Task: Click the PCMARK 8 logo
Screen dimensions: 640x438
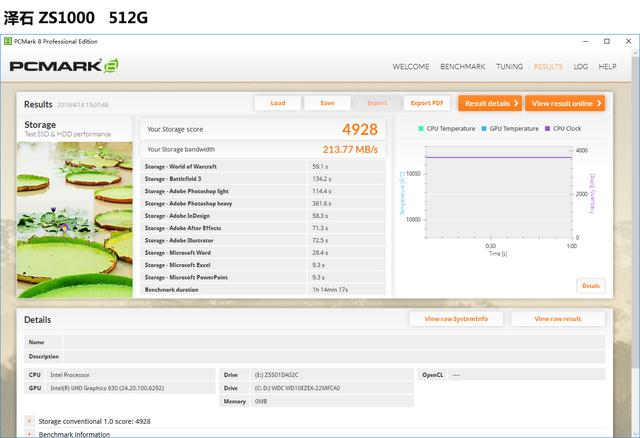Action: (64, 66)
